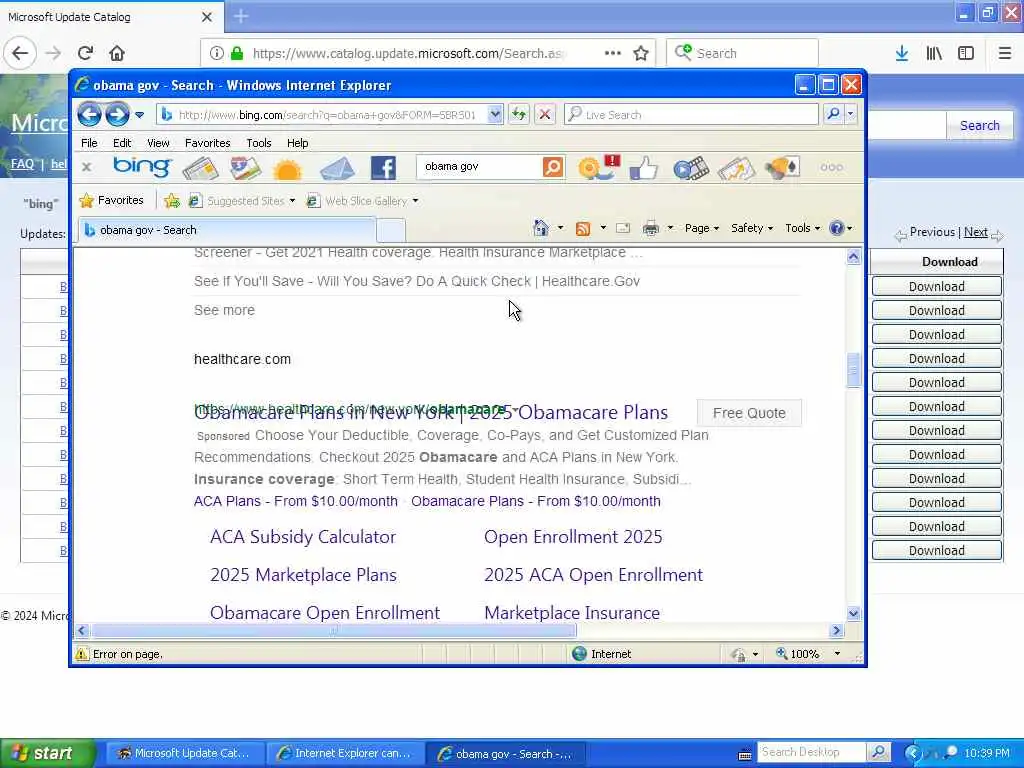Viewport: 1024px width, 768px height.
Task: Click the Favorites star button
Action: pyautogui.click(x=112, y=200)
